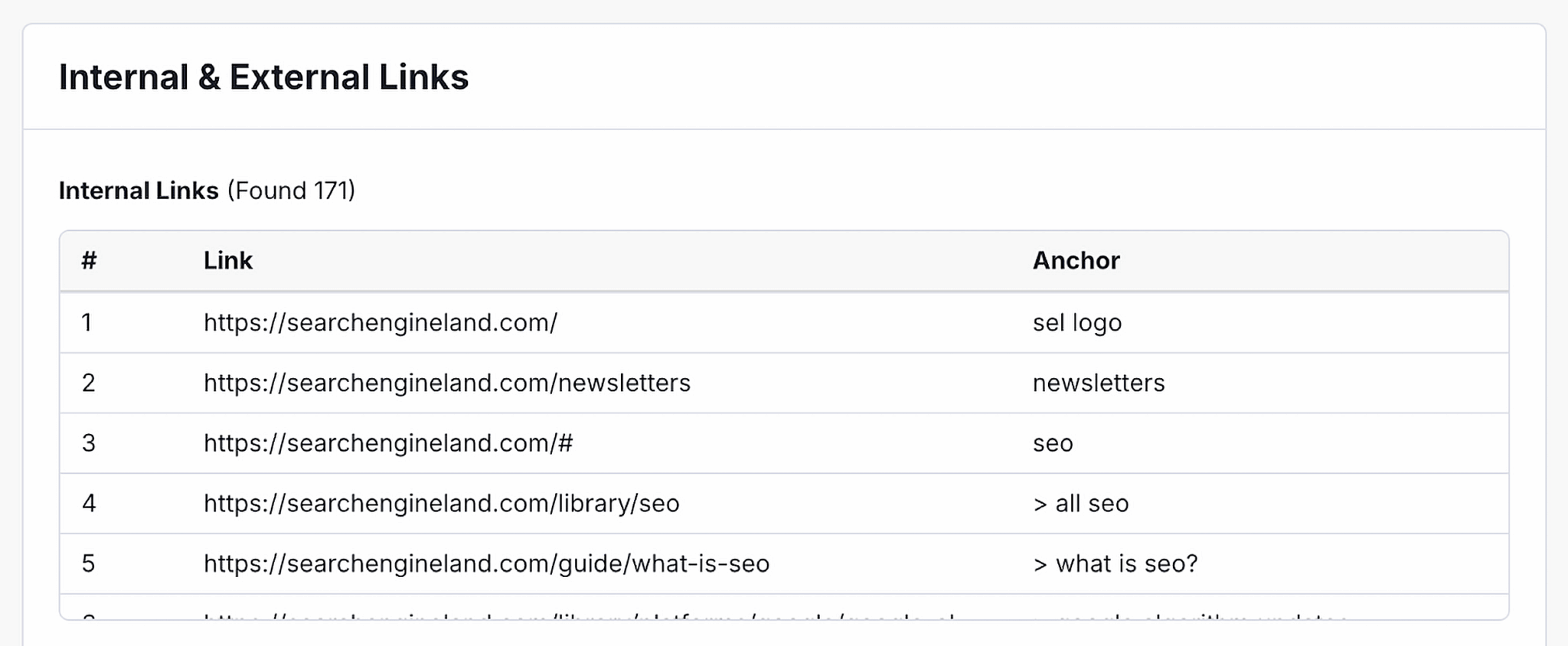Image resolution: width=1568 pixels, height=646 pixels.
Task: Open the guide/what-is-seo link
Action: click(486, 564)
